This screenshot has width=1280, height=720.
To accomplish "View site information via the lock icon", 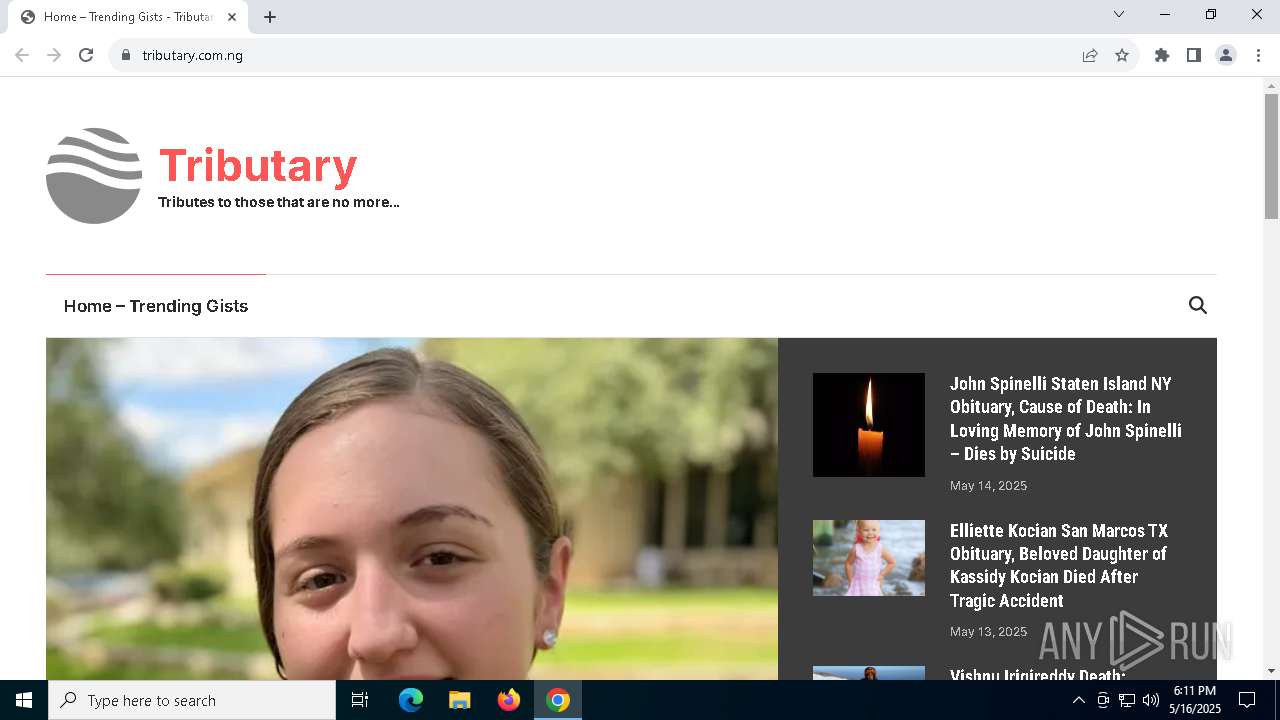I will point(126,55).
